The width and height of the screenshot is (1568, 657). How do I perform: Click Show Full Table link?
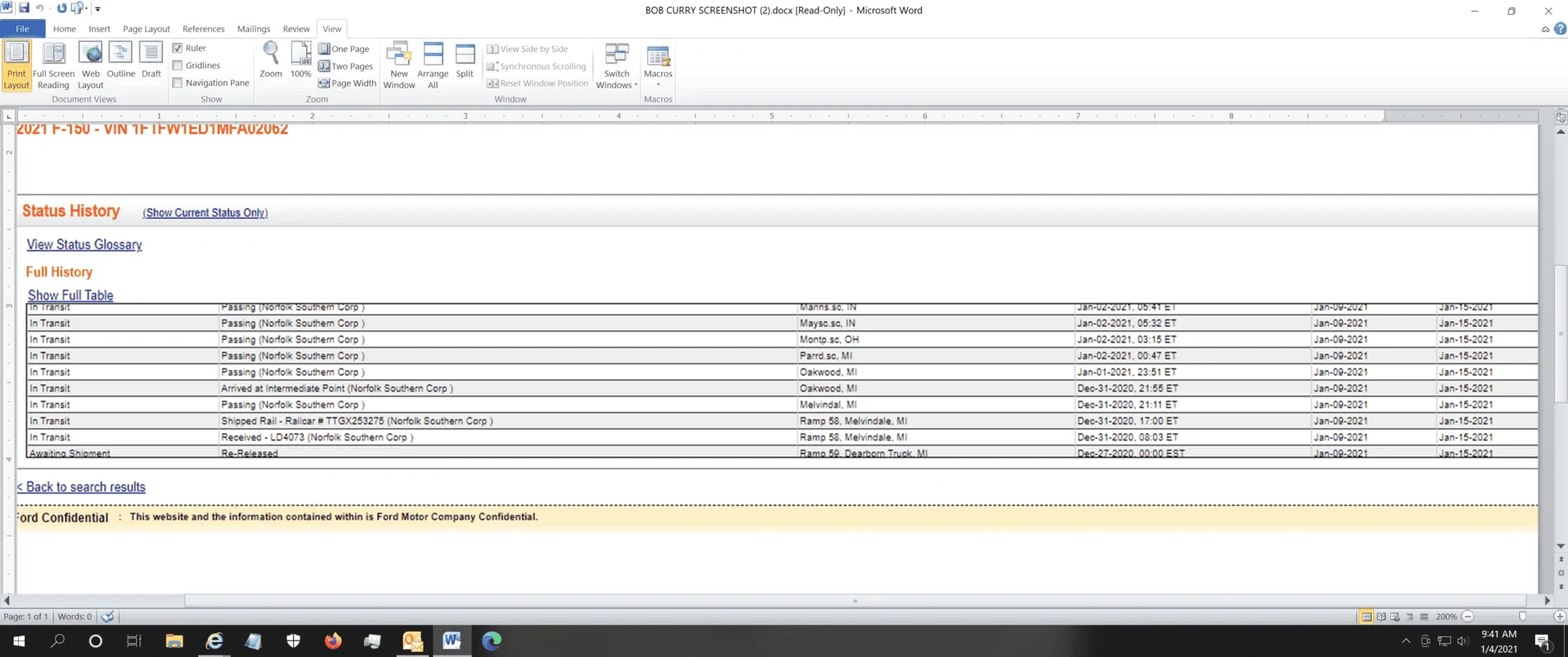point(70,295)
